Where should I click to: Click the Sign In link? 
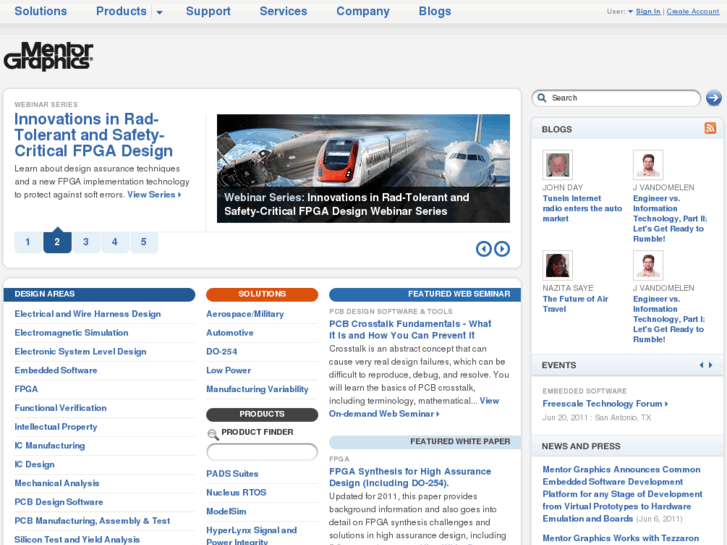click(x=648, y=12)
